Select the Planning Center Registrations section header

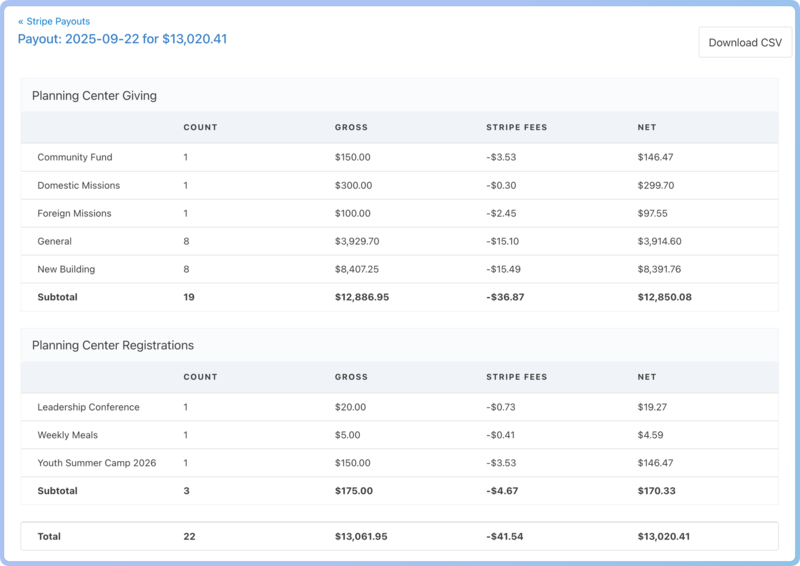coord(113,345)
